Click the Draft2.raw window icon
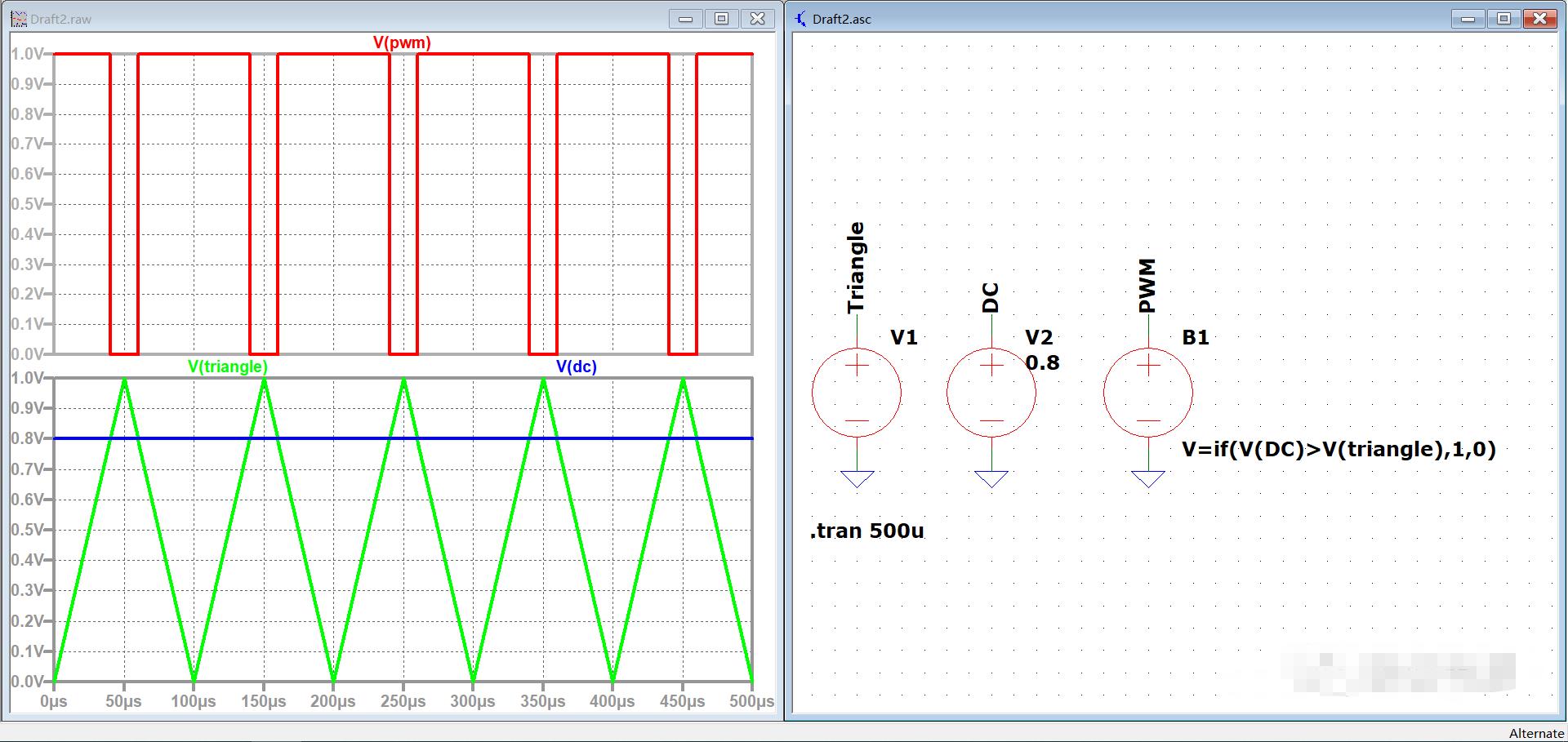The width and height of the screenshot is (1568, 742). (19, 18)
